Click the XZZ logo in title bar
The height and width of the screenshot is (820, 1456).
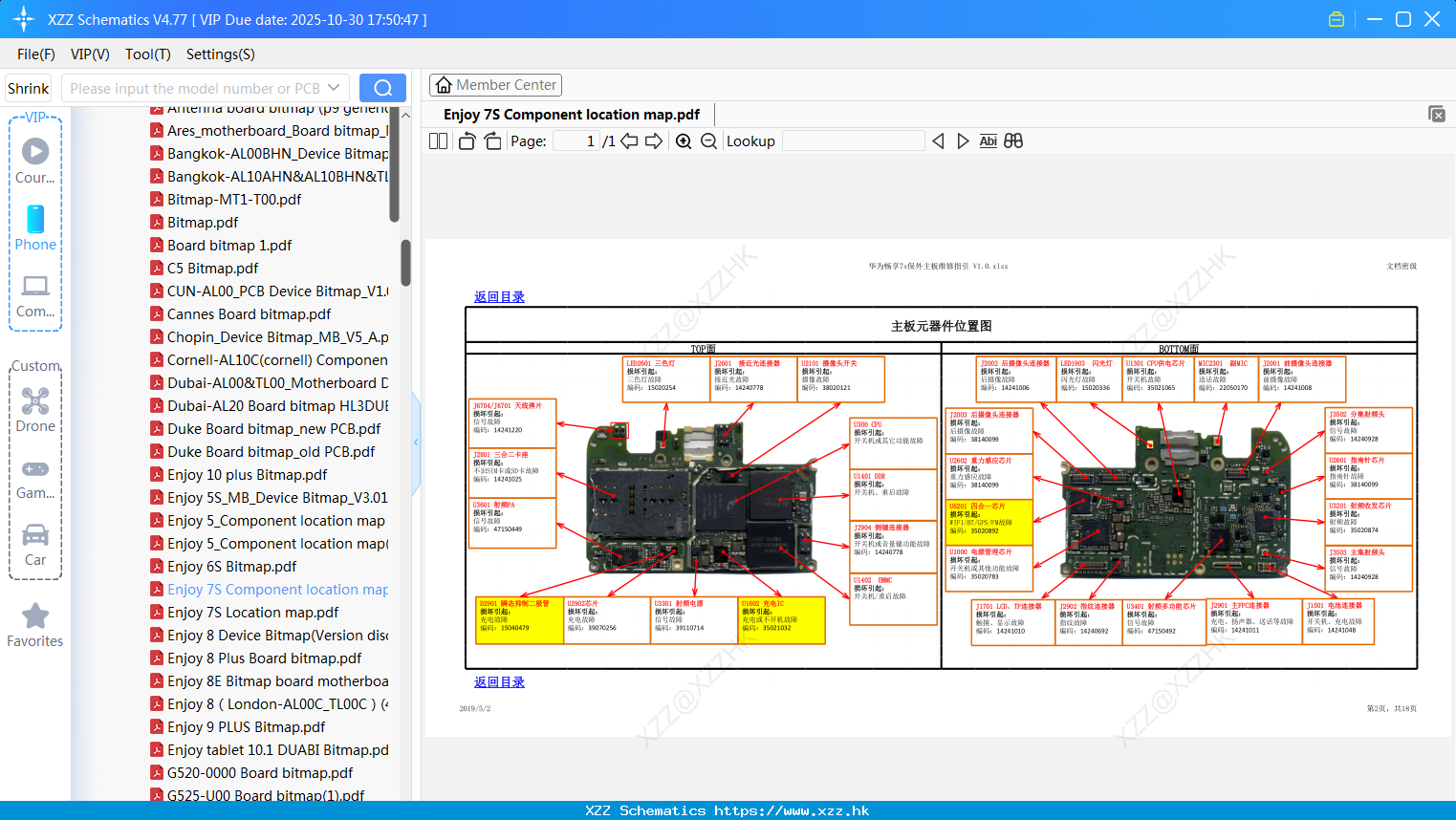pyautogui.click(x=23, y=19)
